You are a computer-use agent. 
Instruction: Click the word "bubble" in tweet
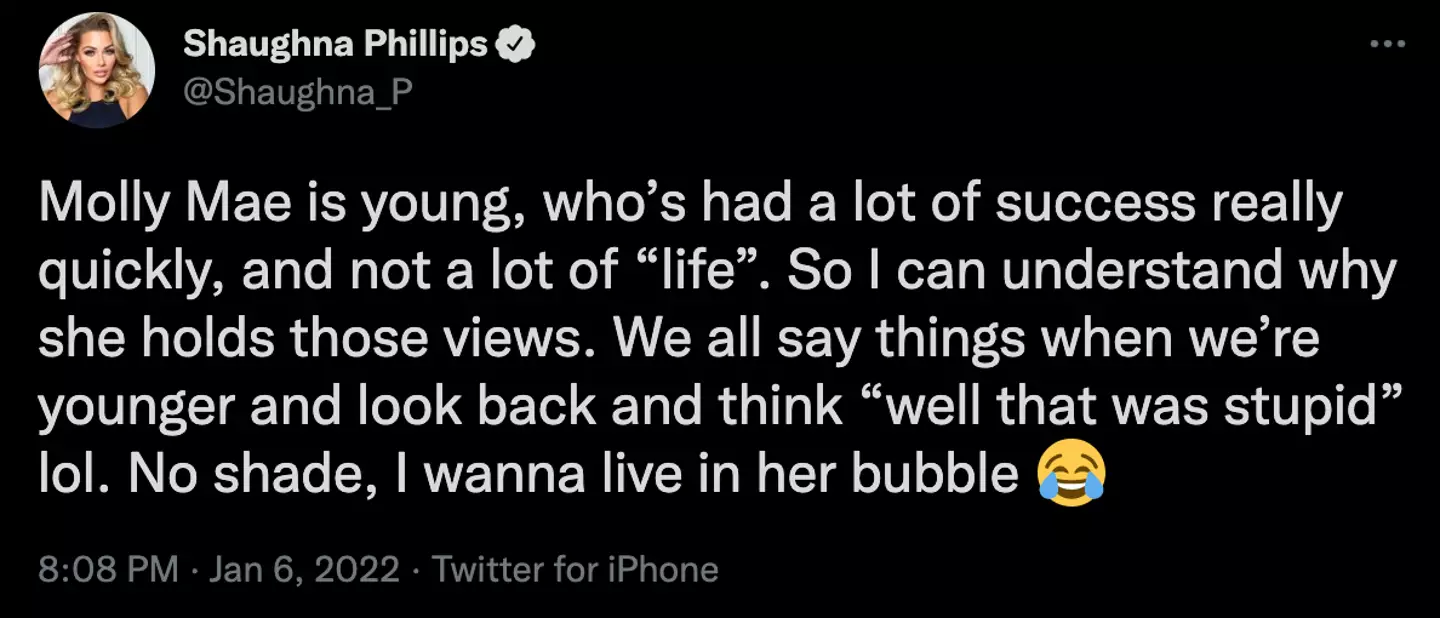tap(935, 475)
